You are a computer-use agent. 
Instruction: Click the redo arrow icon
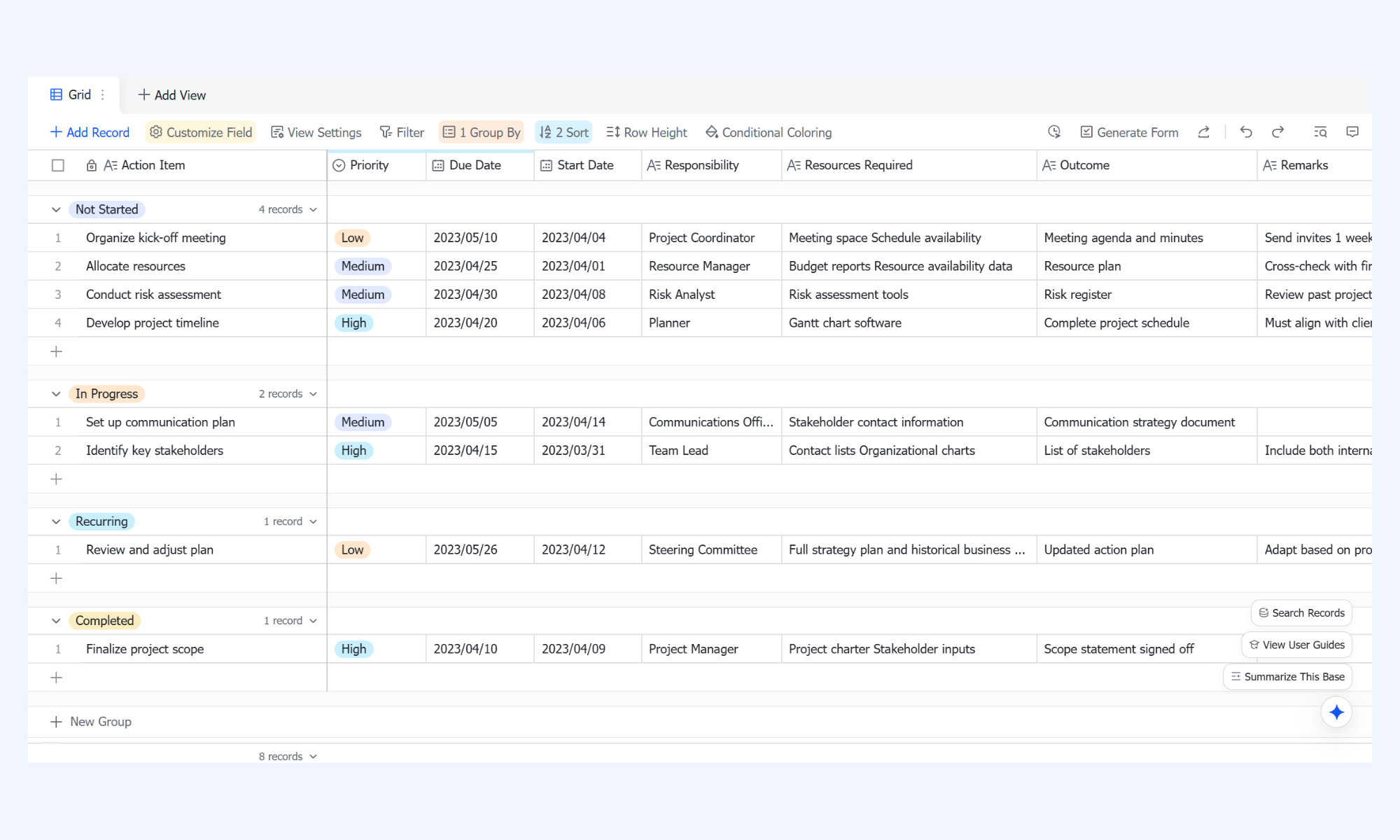(x=1277, y=132)
